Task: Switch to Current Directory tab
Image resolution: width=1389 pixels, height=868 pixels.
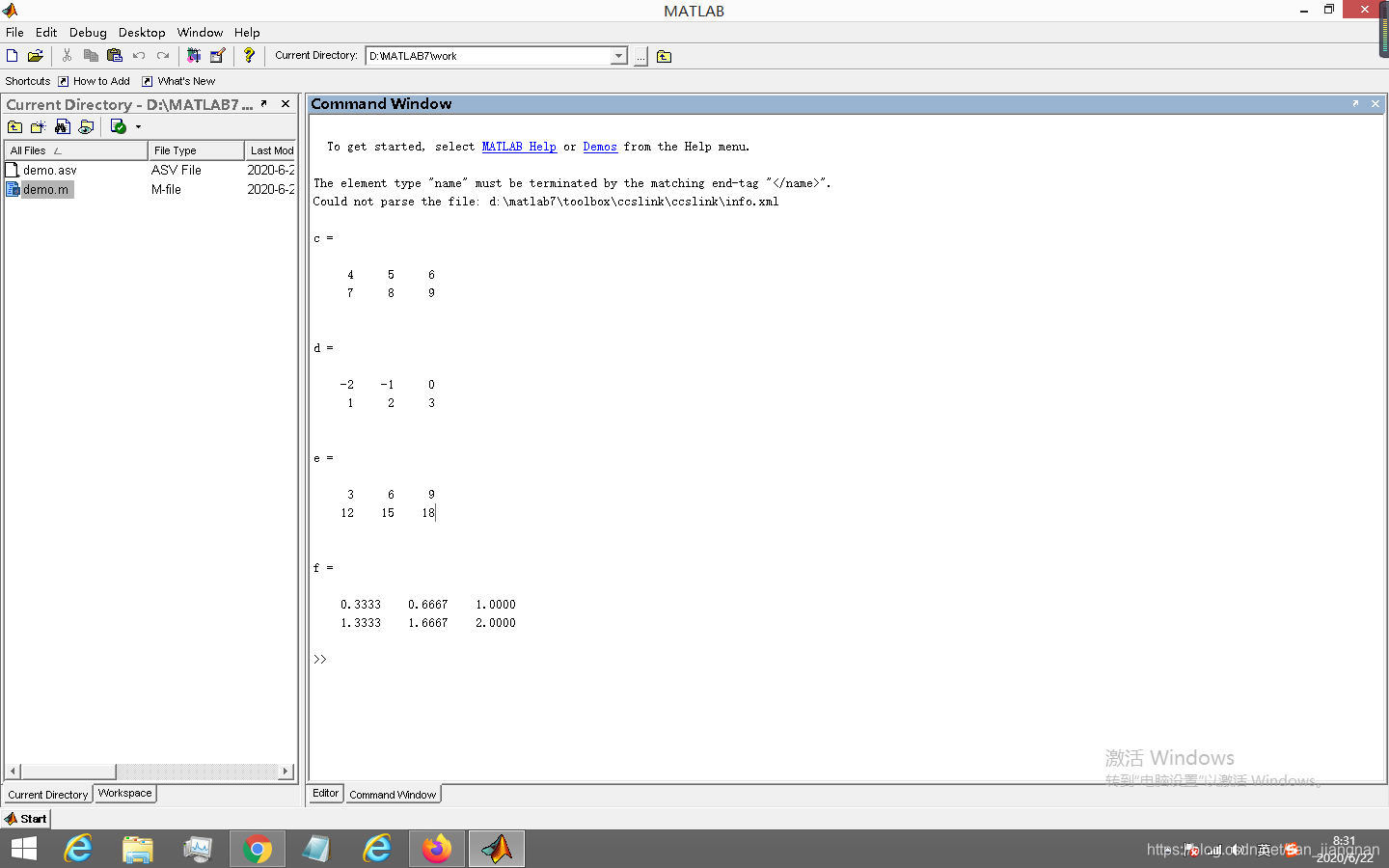Action: click(47, 795)
